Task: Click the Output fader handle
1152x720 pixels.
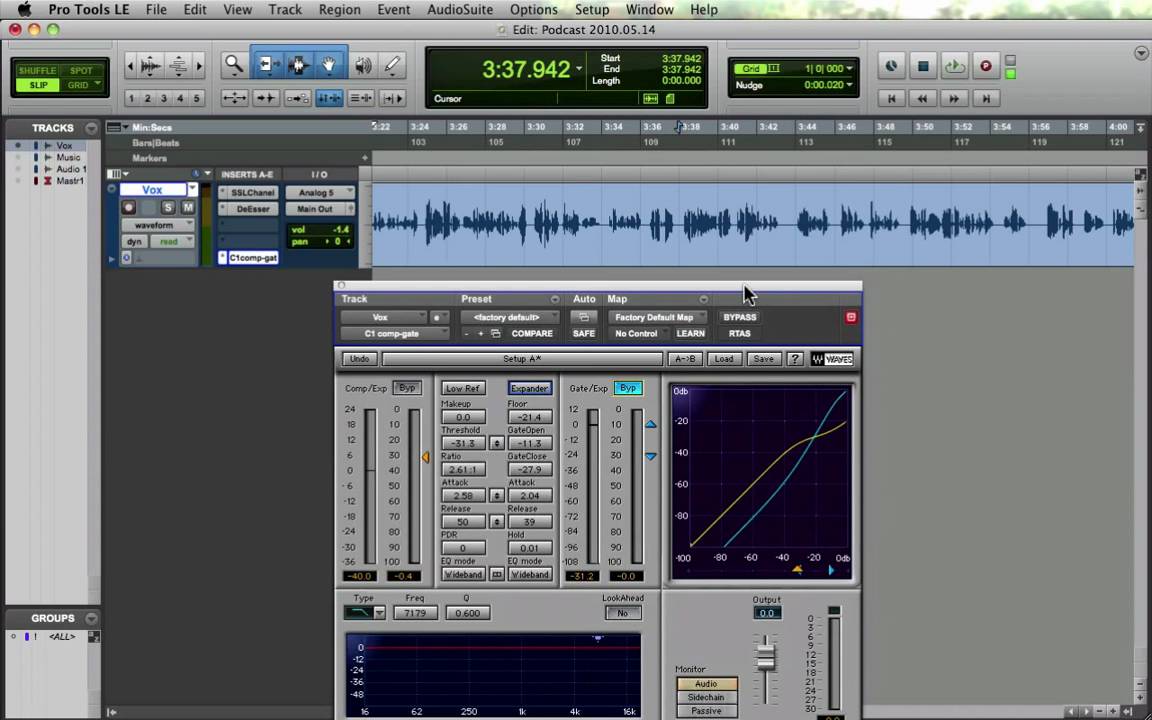Action: coord(766,656)
